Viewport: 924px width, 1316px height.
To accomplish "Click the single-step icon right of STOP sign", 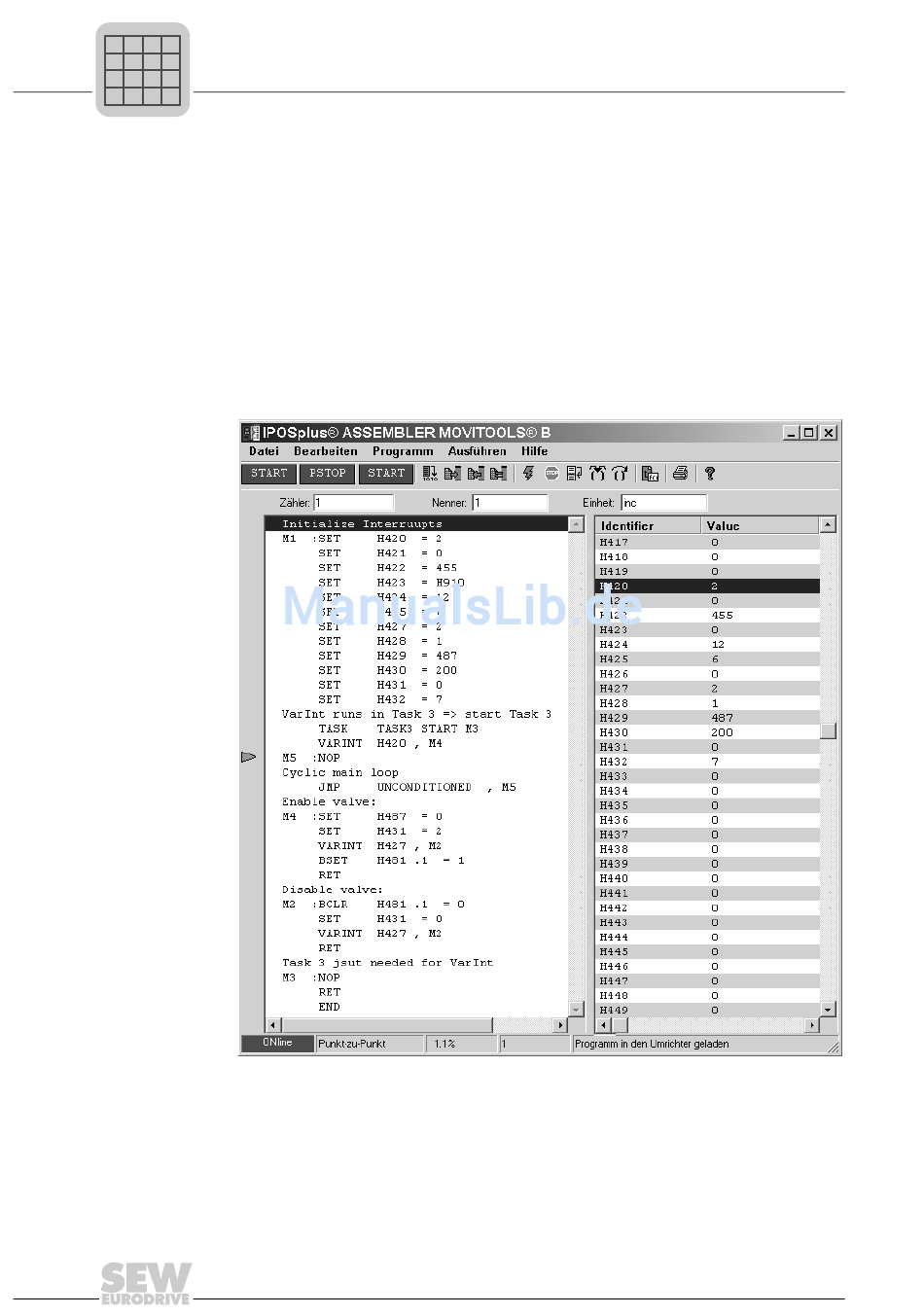I will pos(575,474).
